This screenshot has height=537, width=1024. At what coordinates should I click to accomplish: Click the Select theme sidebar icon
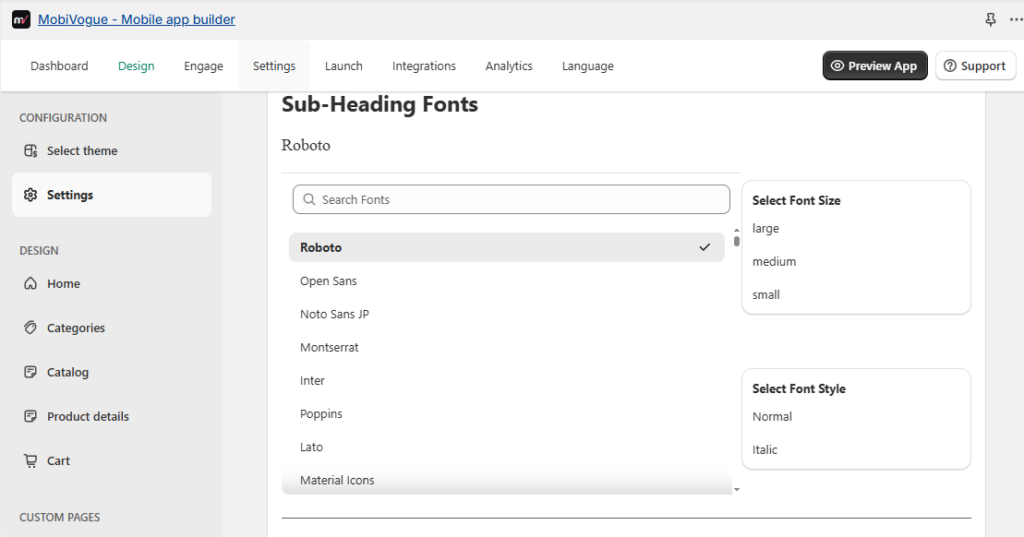coord(31,151)
